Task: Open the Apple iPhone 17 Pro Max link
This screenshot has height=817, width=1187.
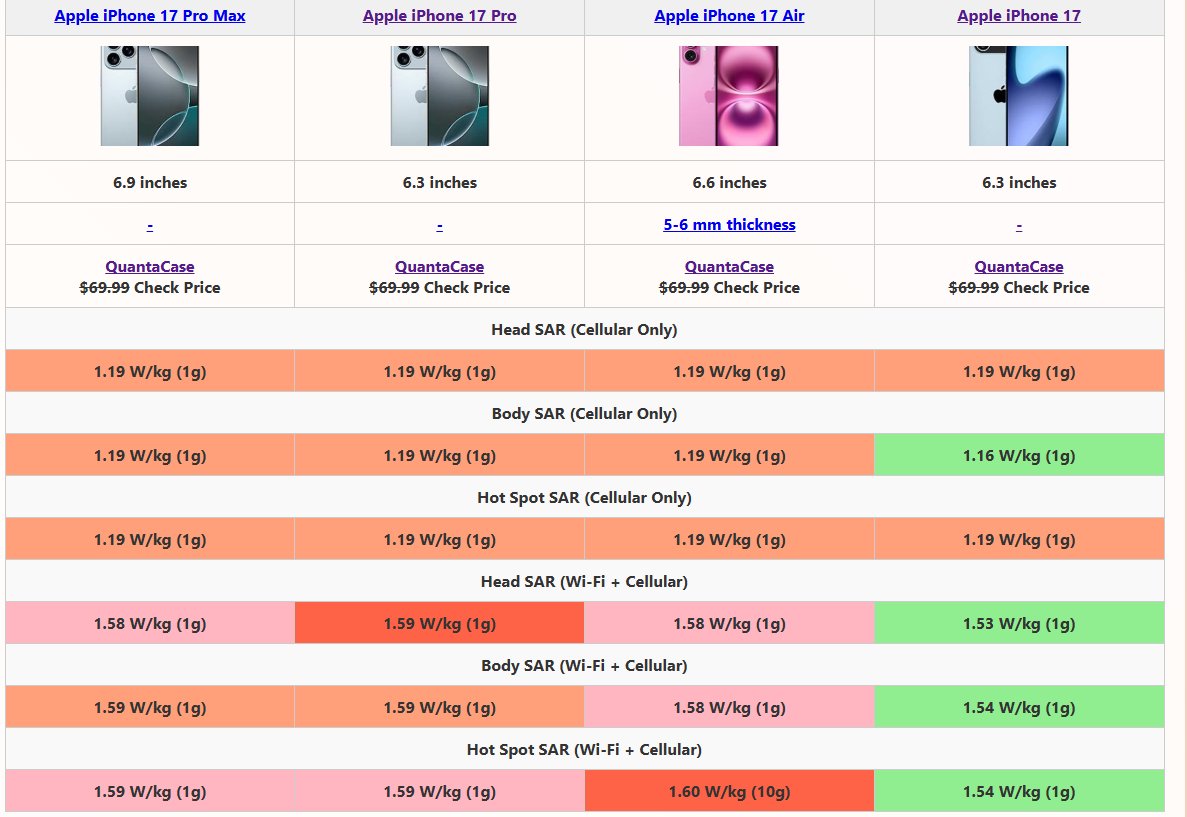Action: 150,16
